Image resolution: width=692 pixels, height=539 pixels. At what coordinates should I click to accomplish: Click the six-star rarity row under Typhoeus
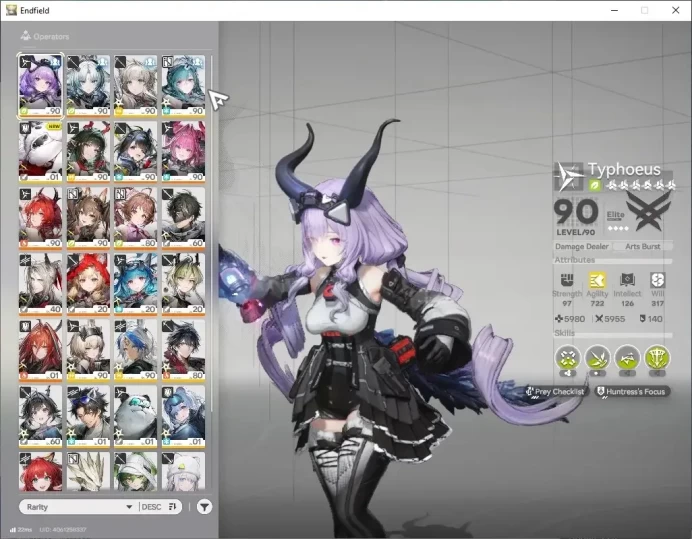(640, 185)
